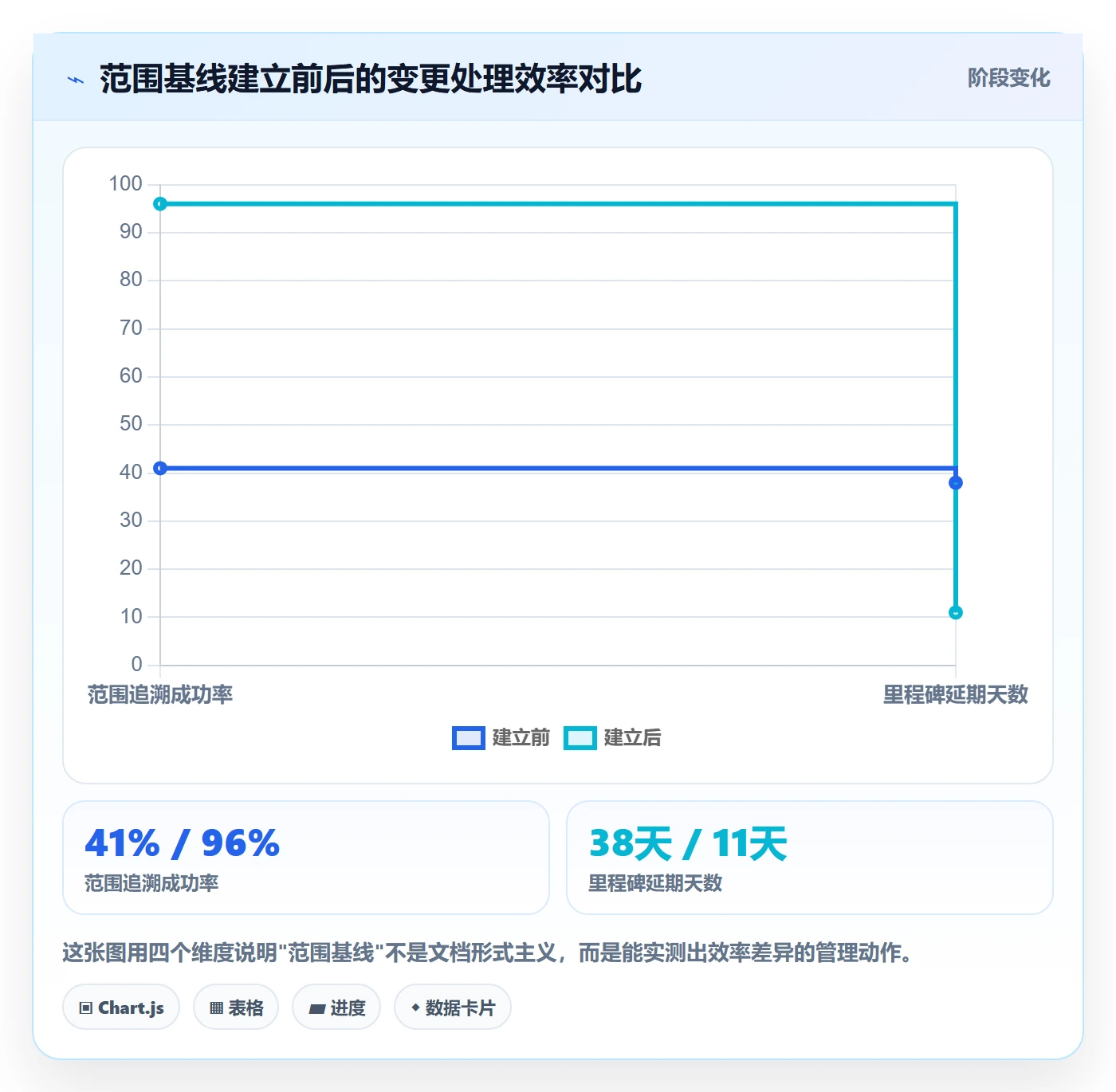
Task: Click 里程碑延期天数 caption in stat card
Action: 655,883
